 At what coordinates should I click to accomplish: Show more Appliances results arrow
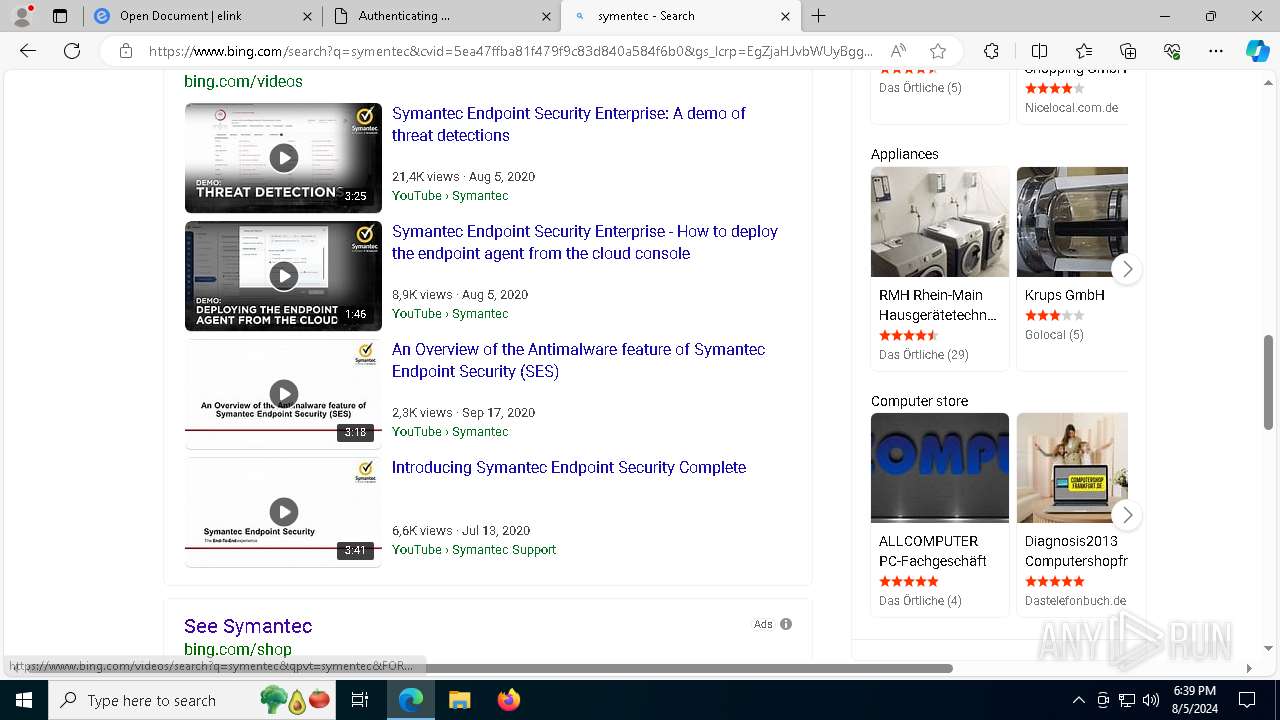click(x=1127, y=269)
